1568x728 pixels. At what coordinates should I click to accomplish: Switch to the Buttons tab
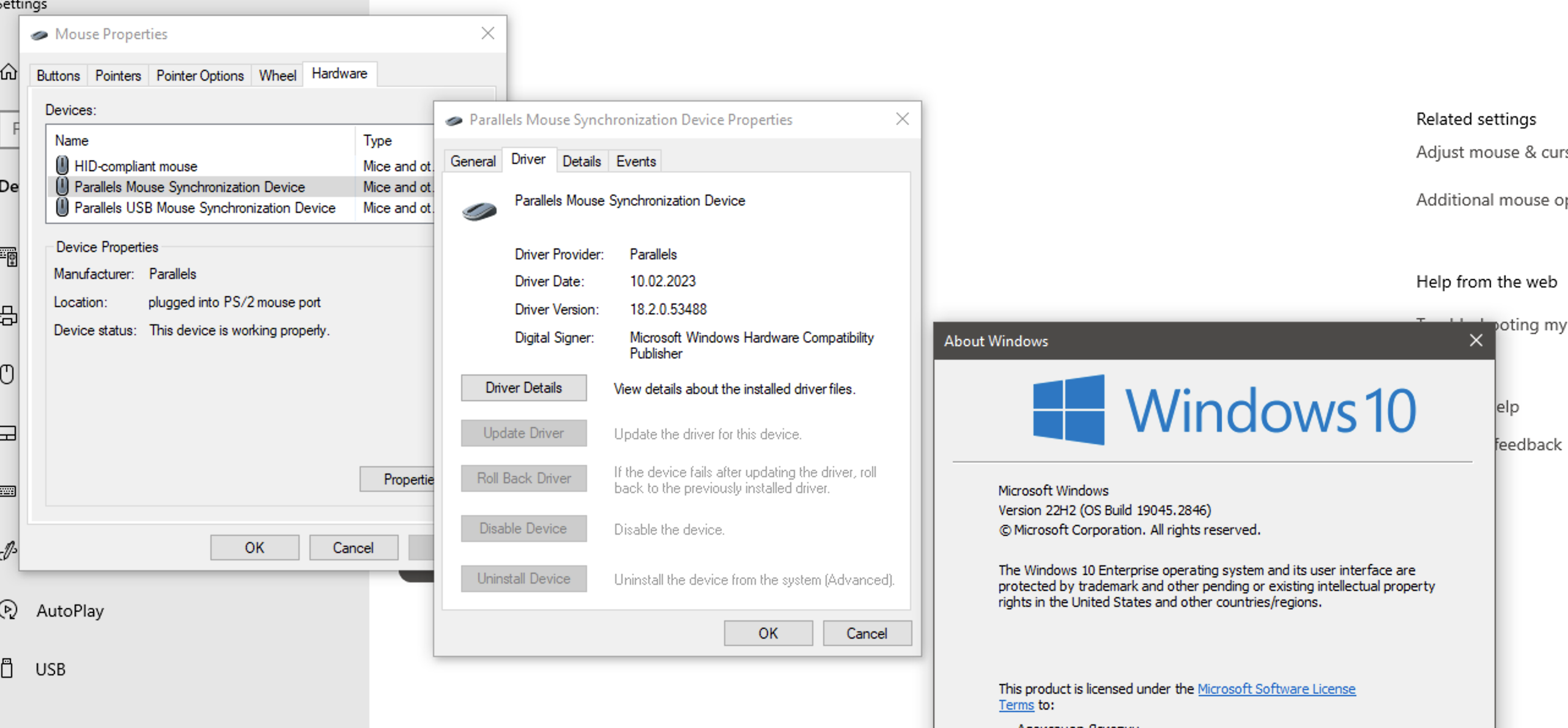click(58, 75)
